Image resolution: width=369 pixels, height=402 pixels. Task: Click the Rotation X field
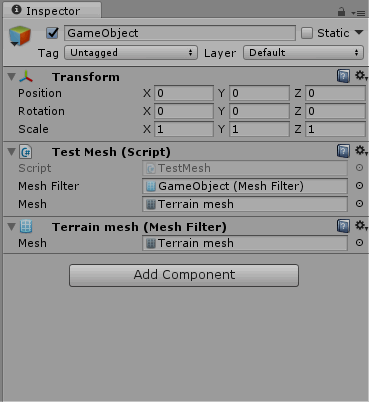pyautogui.click(x=184, y=111)
